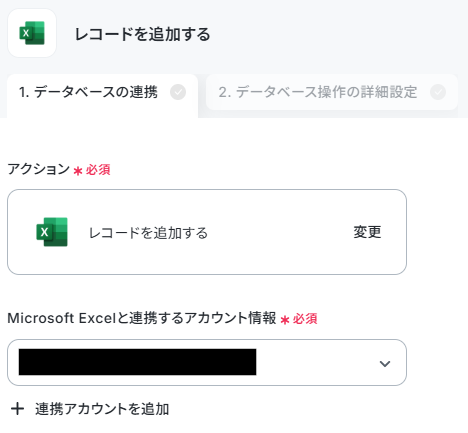Screen dimensions: 468x433
Task: Click the 変更 button to change action
Action: point(367,232)
